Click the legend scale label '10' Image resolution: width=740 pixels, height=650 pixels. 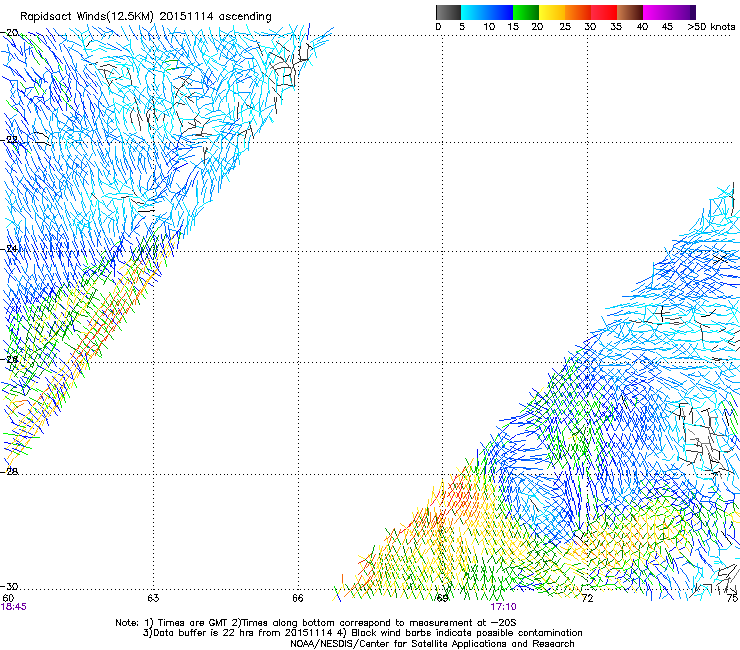coord(489,27)
